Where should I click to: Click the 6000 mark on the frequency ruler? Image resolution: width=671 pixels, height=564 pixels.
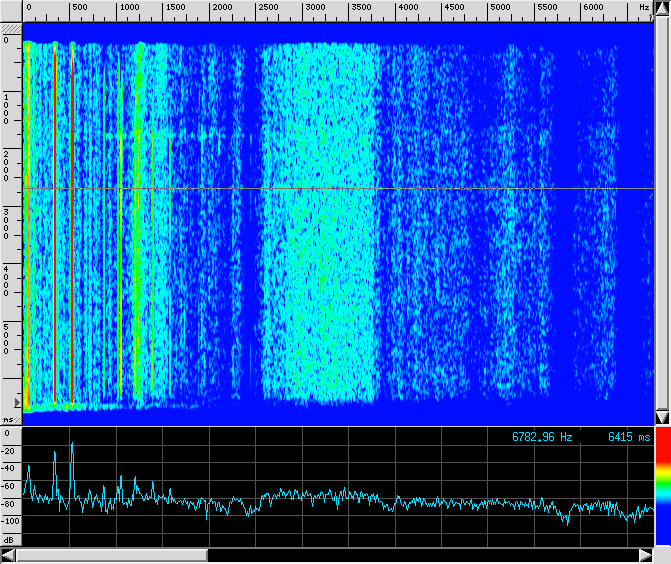point(593,7)
